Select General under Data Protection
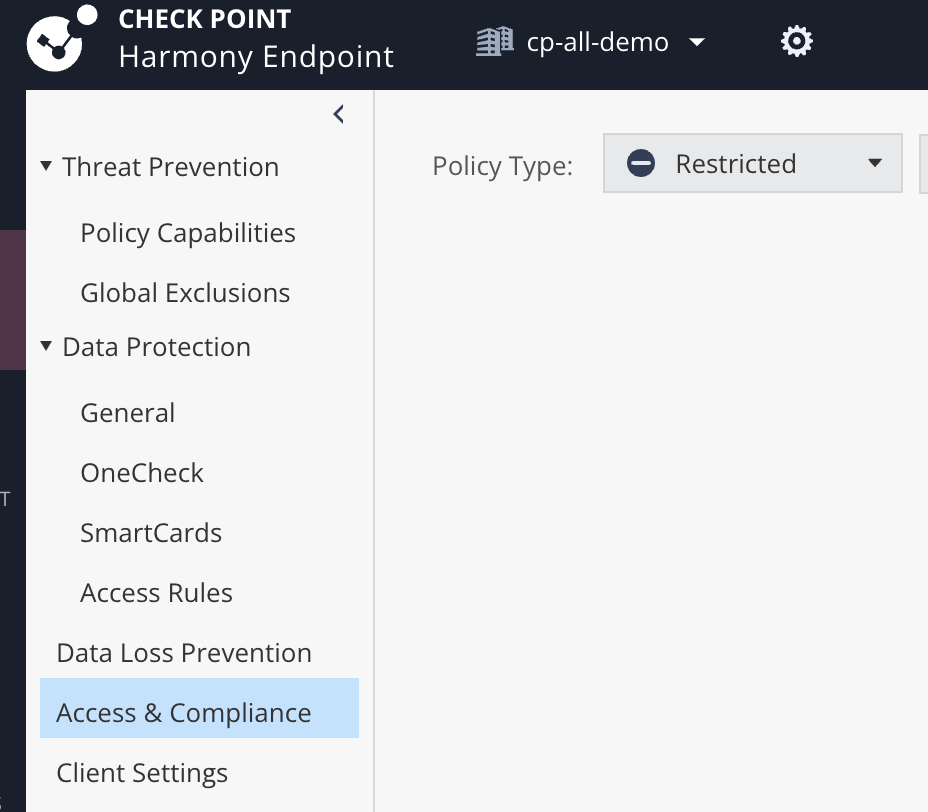The height and width of the screenshot is (812, 928). [127, 412]
